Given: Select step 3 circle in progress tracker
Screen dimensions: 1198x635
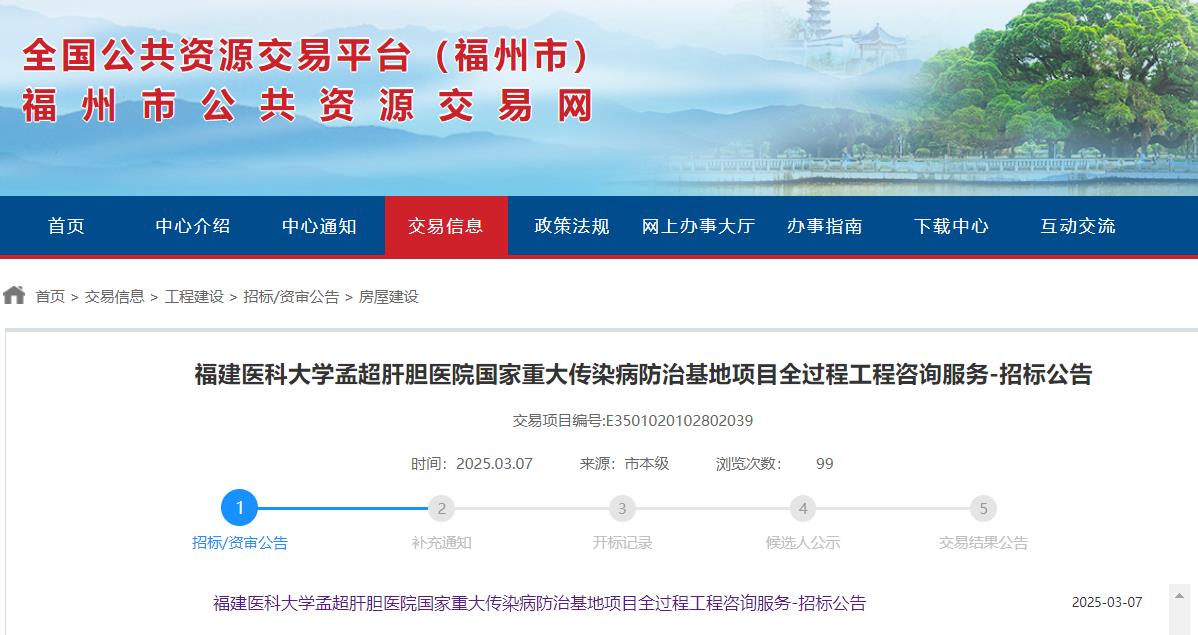Looking at the screenshot, I should 622,508.
